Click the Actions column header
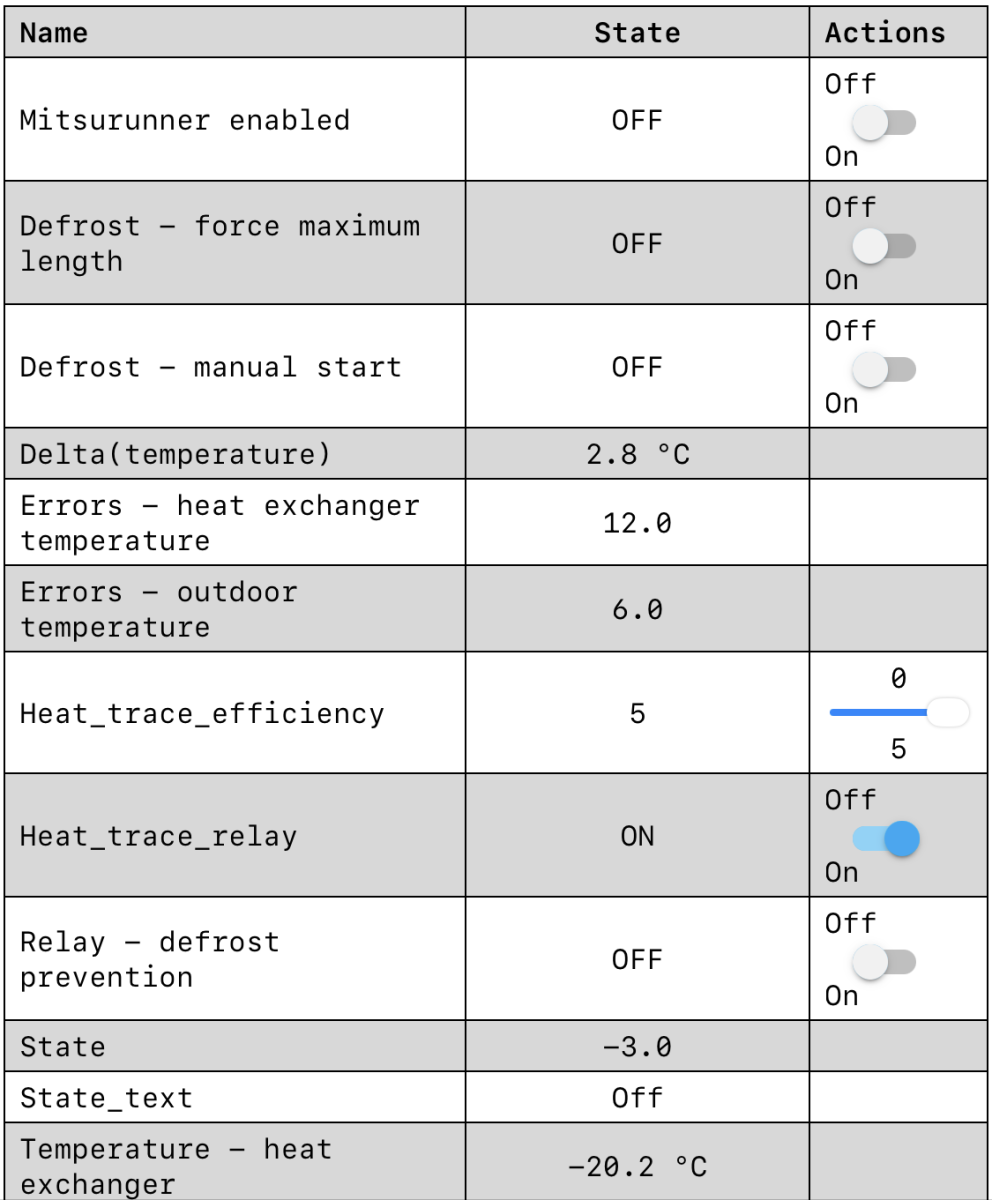This screenshot has height=1200, width=992. (x=885, y=33)
